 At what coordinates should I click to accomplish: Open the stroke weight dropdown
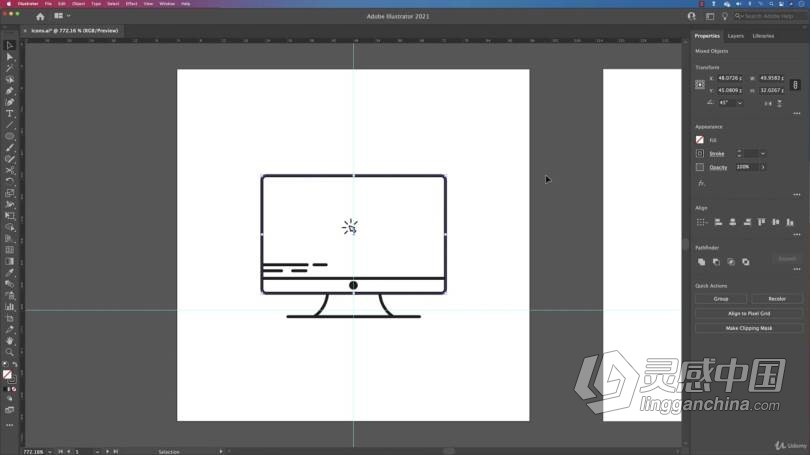(762, 153)
